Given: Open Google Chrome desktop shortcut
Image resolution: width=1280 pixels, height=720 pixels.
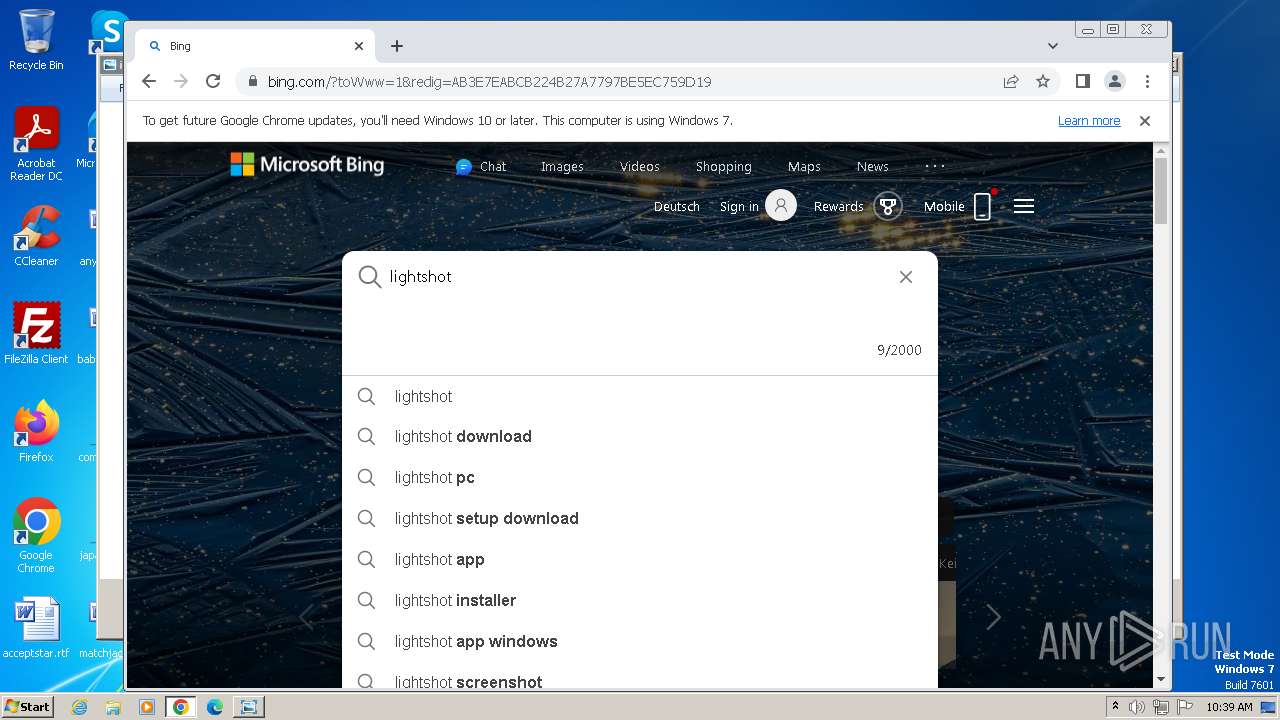Looking at the screenshot, I should (36, 536).
